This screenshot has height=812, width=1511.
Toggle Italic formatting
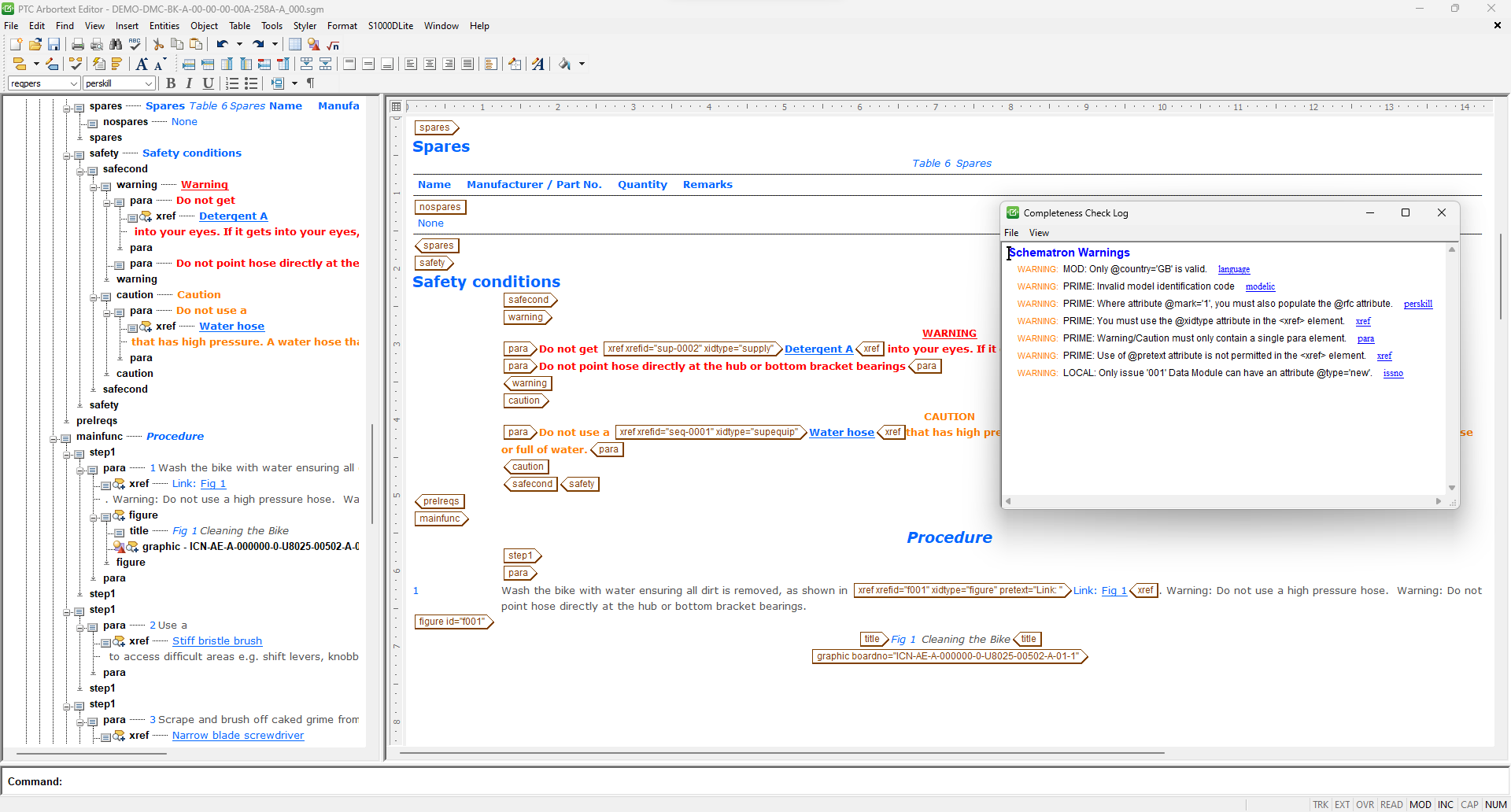point(190,83)
